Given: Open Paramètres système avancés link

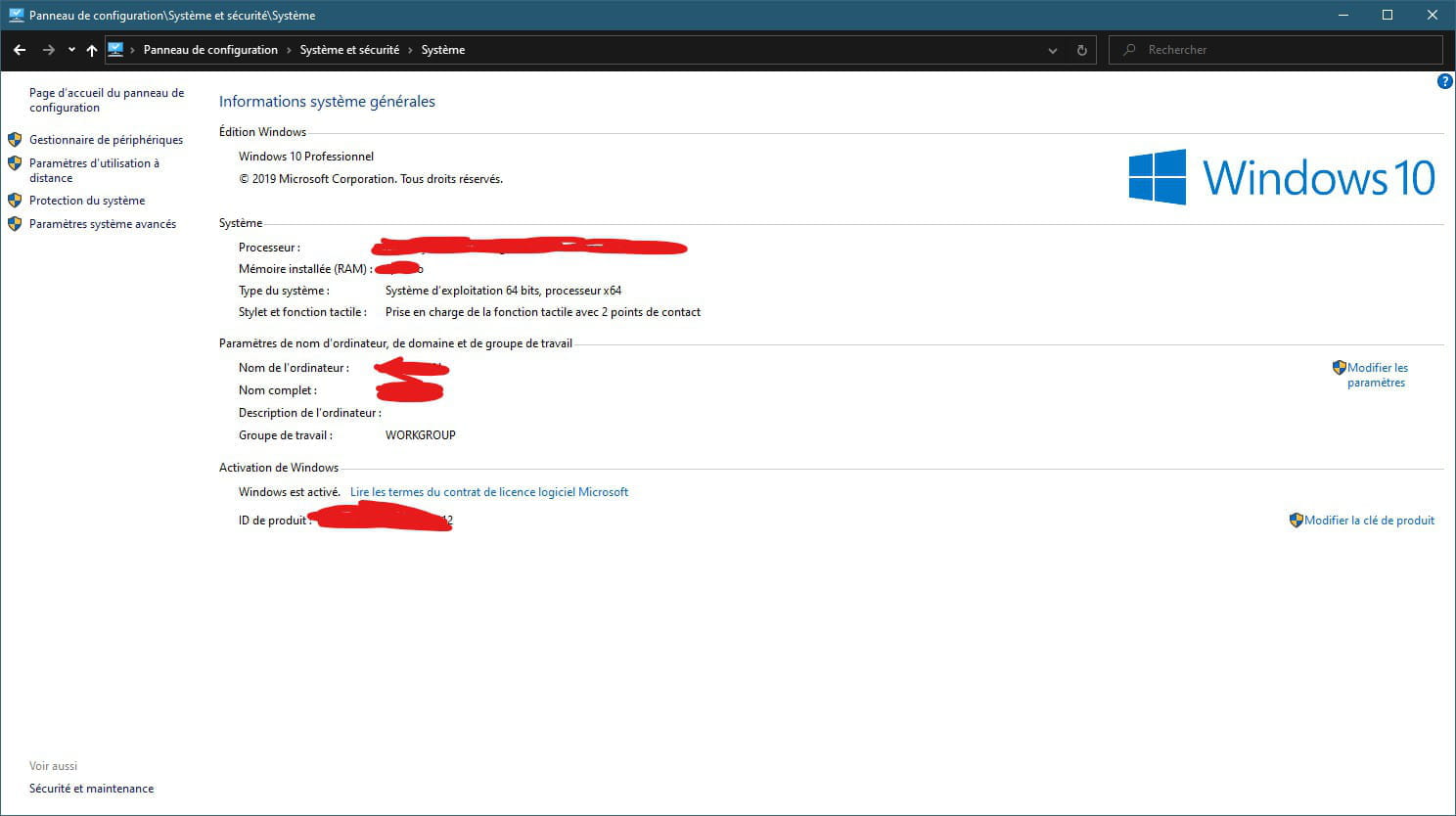Looking at the screenshot, I should pyautogui.click(x=103, y=224).
